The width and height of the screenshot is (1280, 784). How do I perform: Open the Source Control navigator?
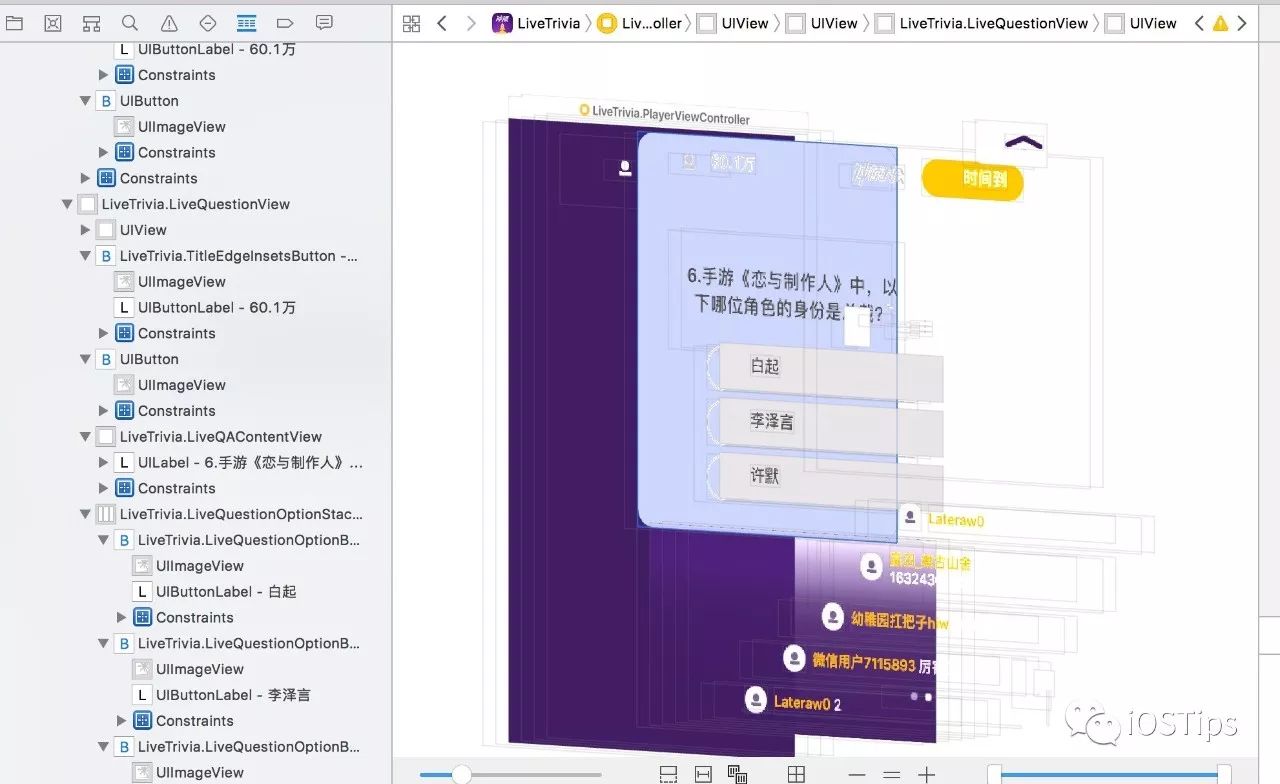(53, 23)
